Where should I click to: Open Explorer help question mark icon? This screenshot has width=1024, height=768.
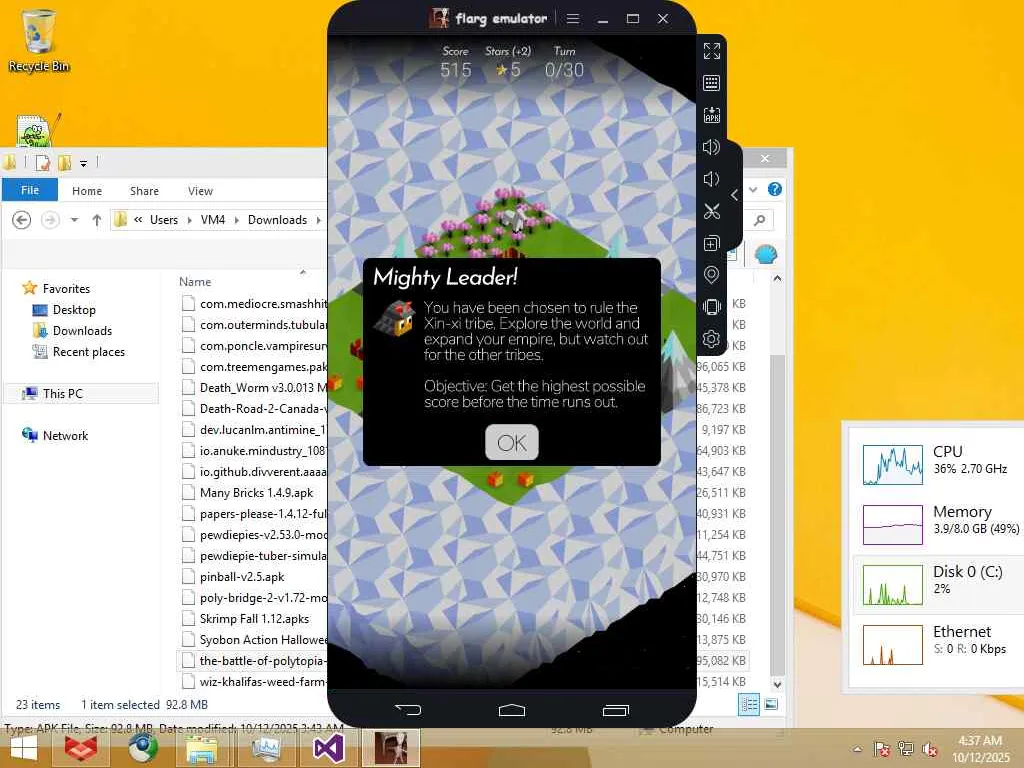tap(775, 189)
